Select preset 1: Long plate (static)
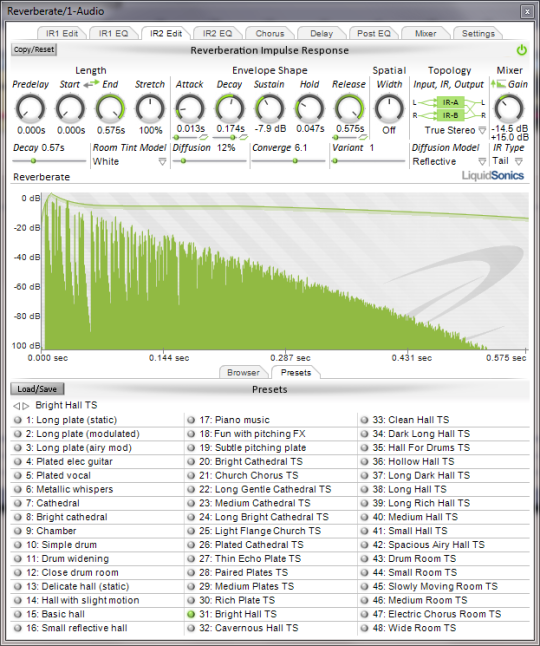Screen dimensions: 540x646 click(97, 420)
